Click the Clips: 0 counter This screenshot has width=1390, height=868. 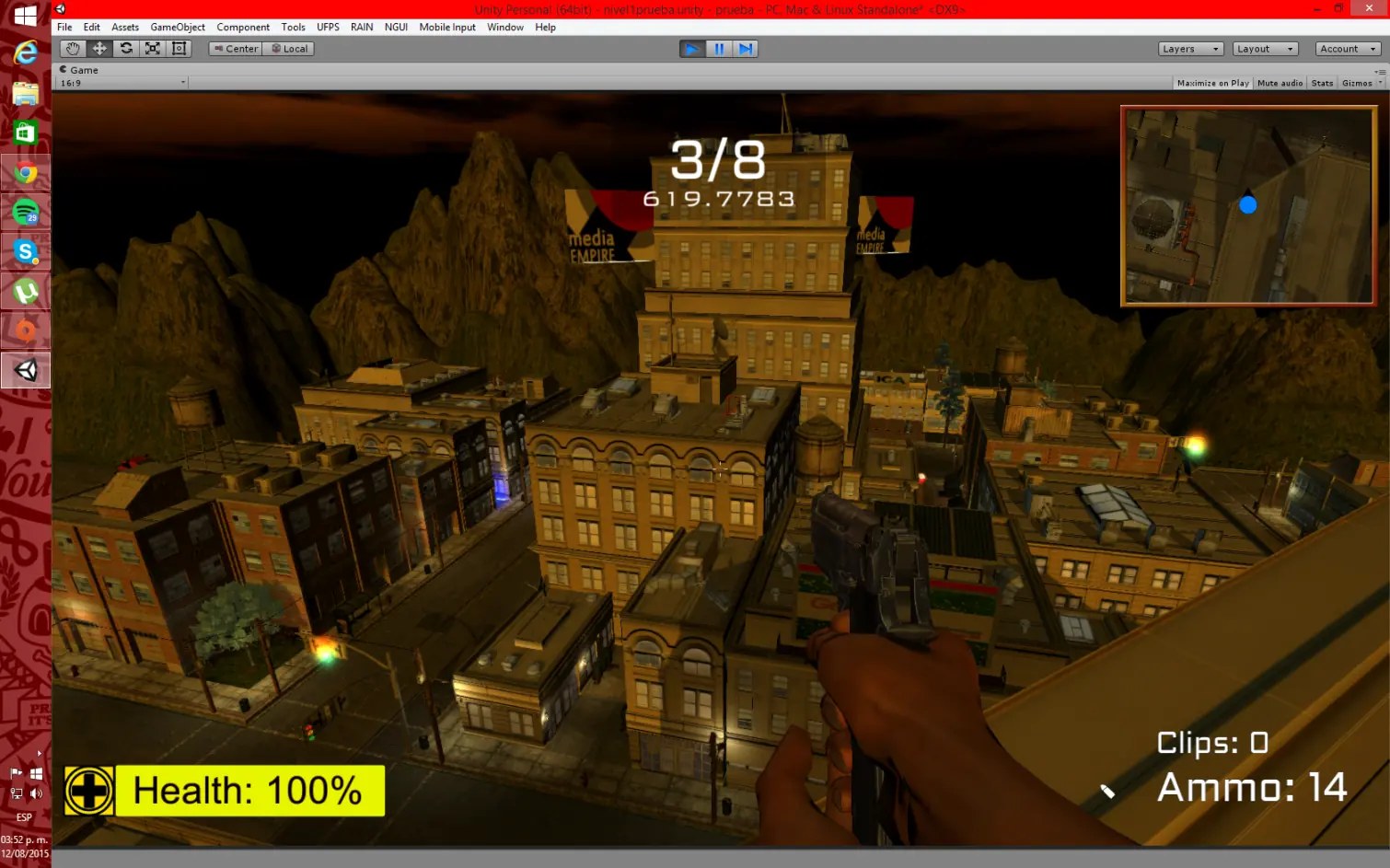1212,742
